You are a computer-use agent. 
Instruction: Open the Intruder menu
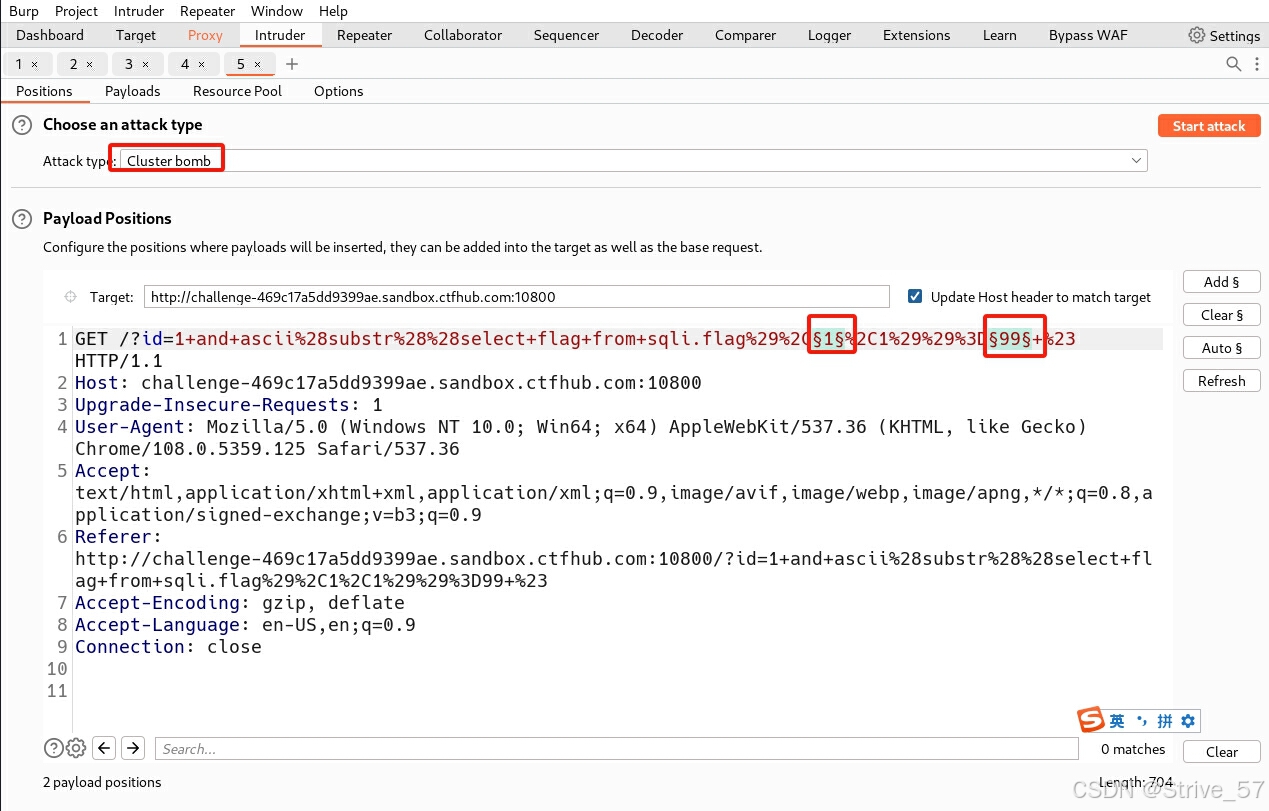pos(141,11)
